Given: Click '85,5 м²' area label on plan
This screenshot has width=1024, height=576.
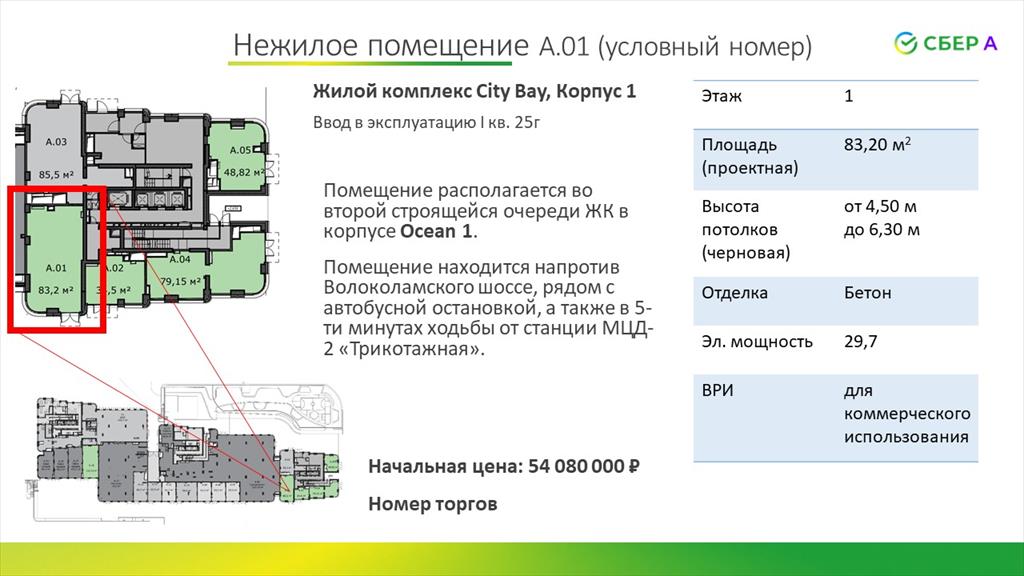Looking at the screenshot, I should 56,175.
